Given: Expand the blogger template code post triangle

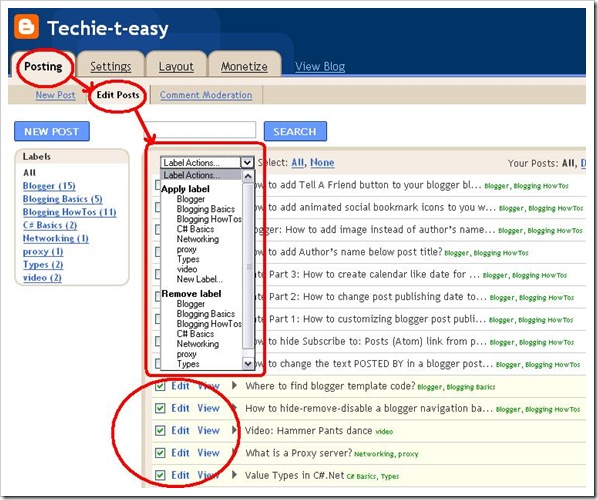Looking at the screenshot, I should coord(235,386).
